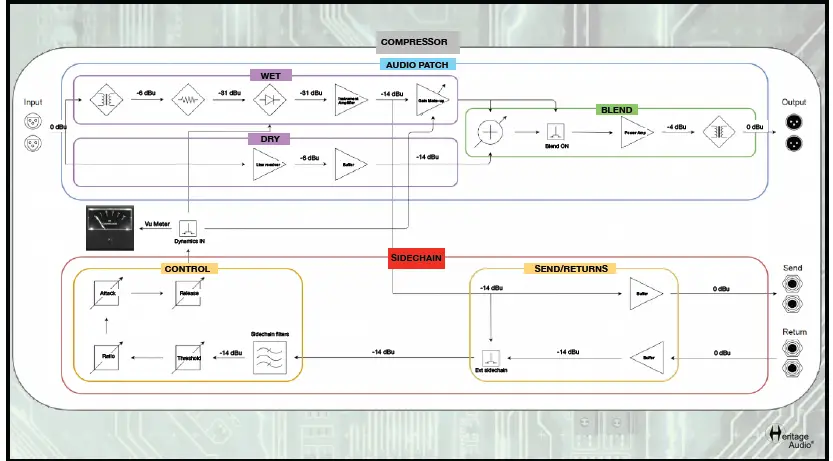The image size is (833, 461).
Task: Toggle the Ext sidechain switch
Action: [490, 357]
